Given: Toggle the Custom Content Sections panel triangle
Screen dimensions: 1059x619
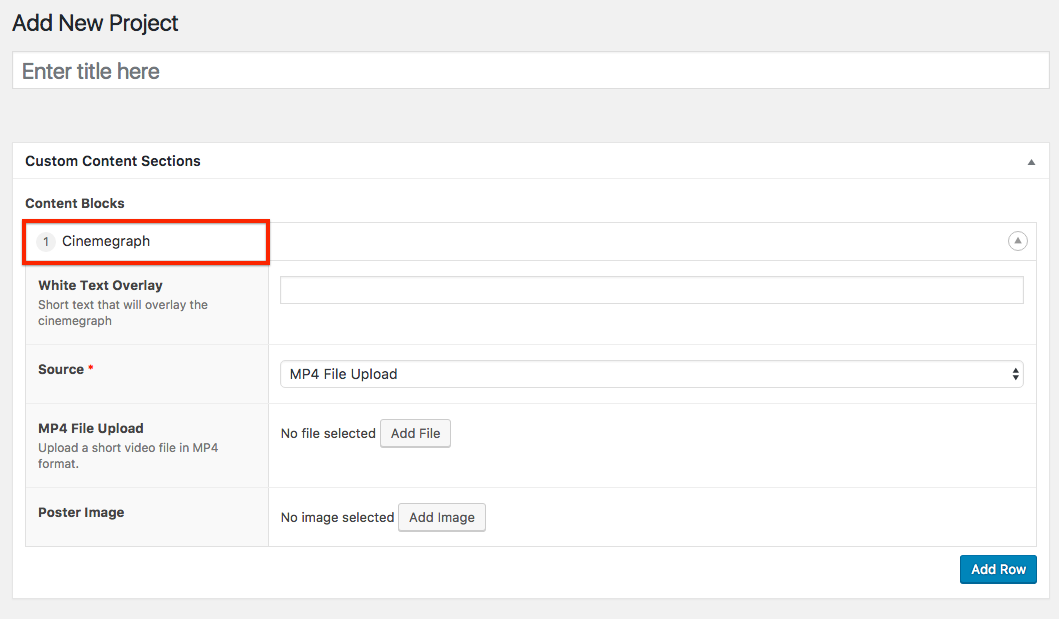Looking at the screenshot, I should 1031,162.
